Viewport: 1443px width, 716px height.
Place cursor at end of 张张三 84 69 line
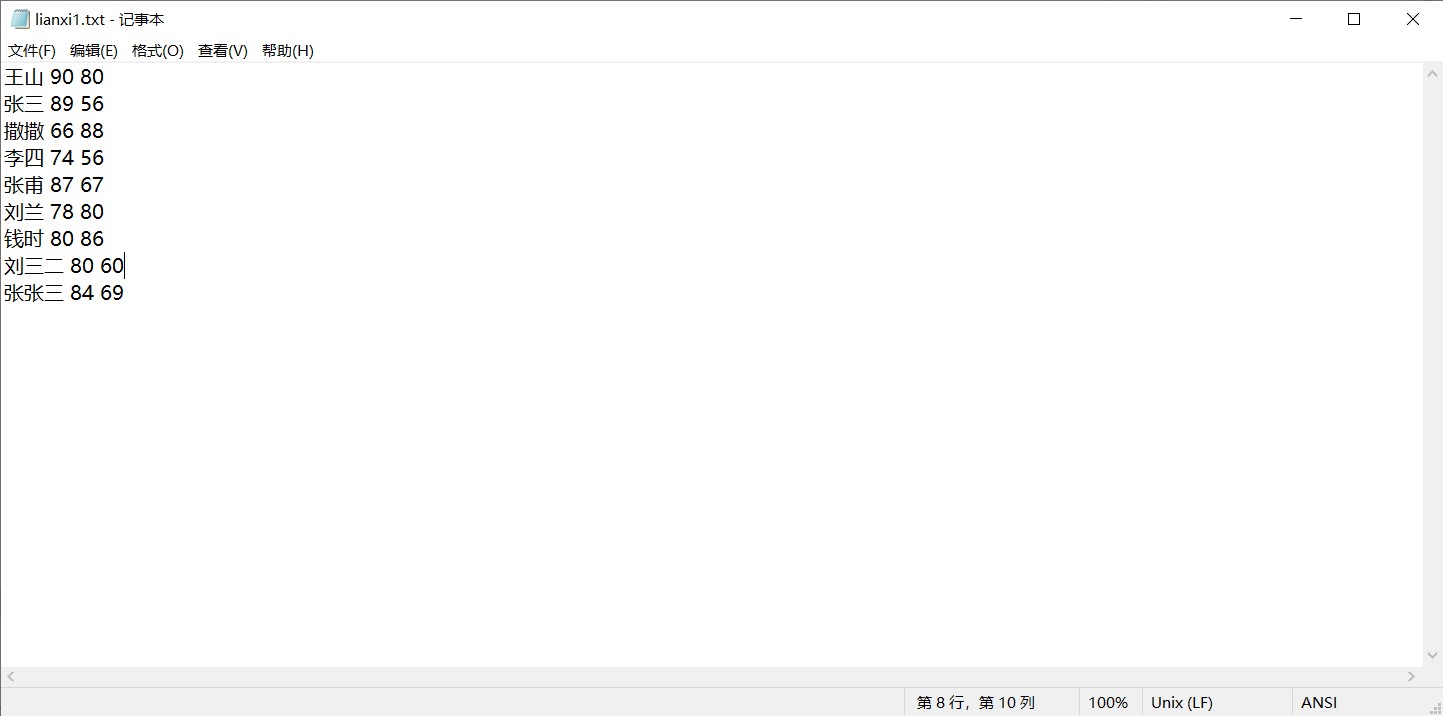(x=124, y=293)
